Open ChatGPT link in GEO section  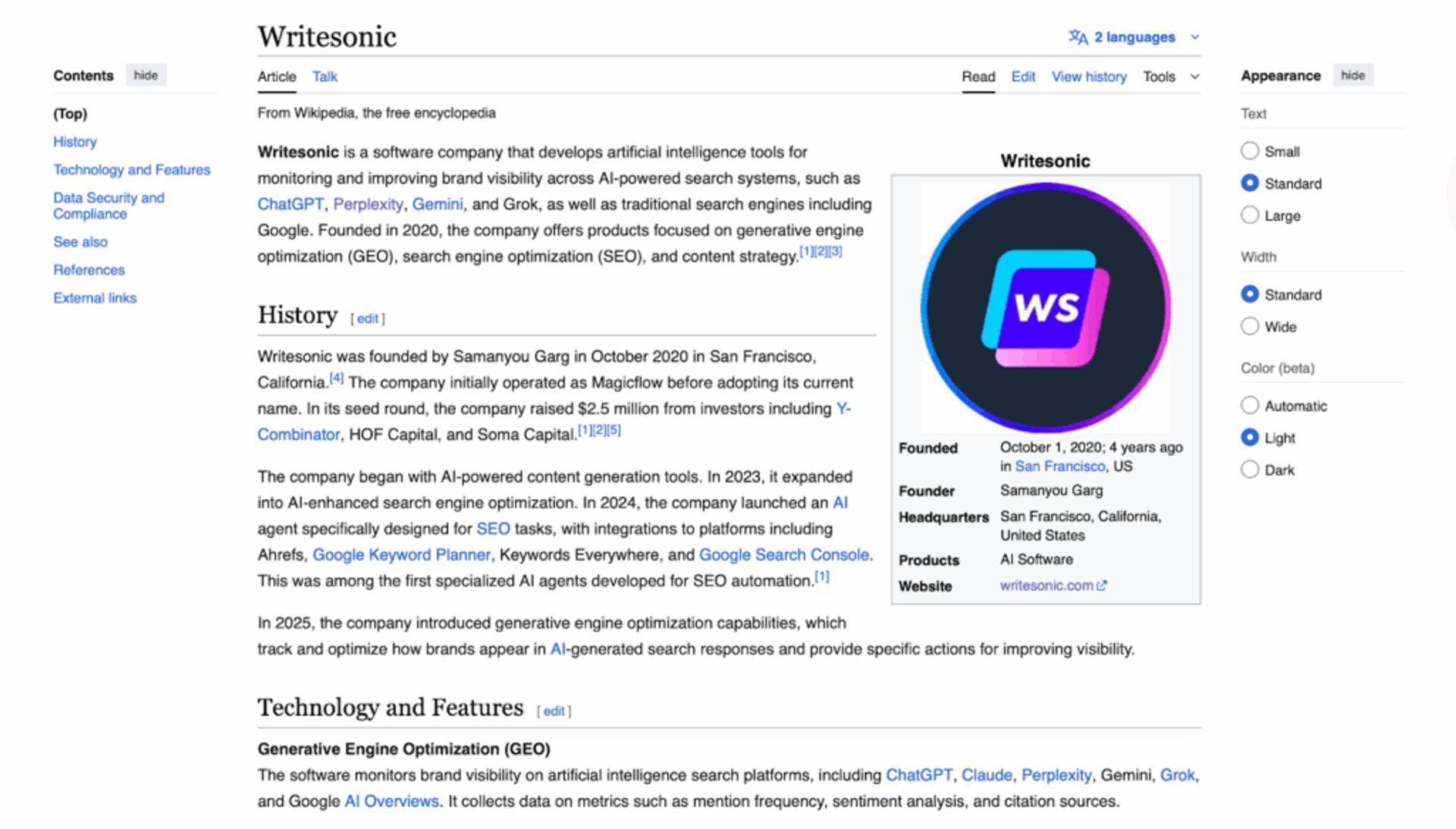click(919, 775)
